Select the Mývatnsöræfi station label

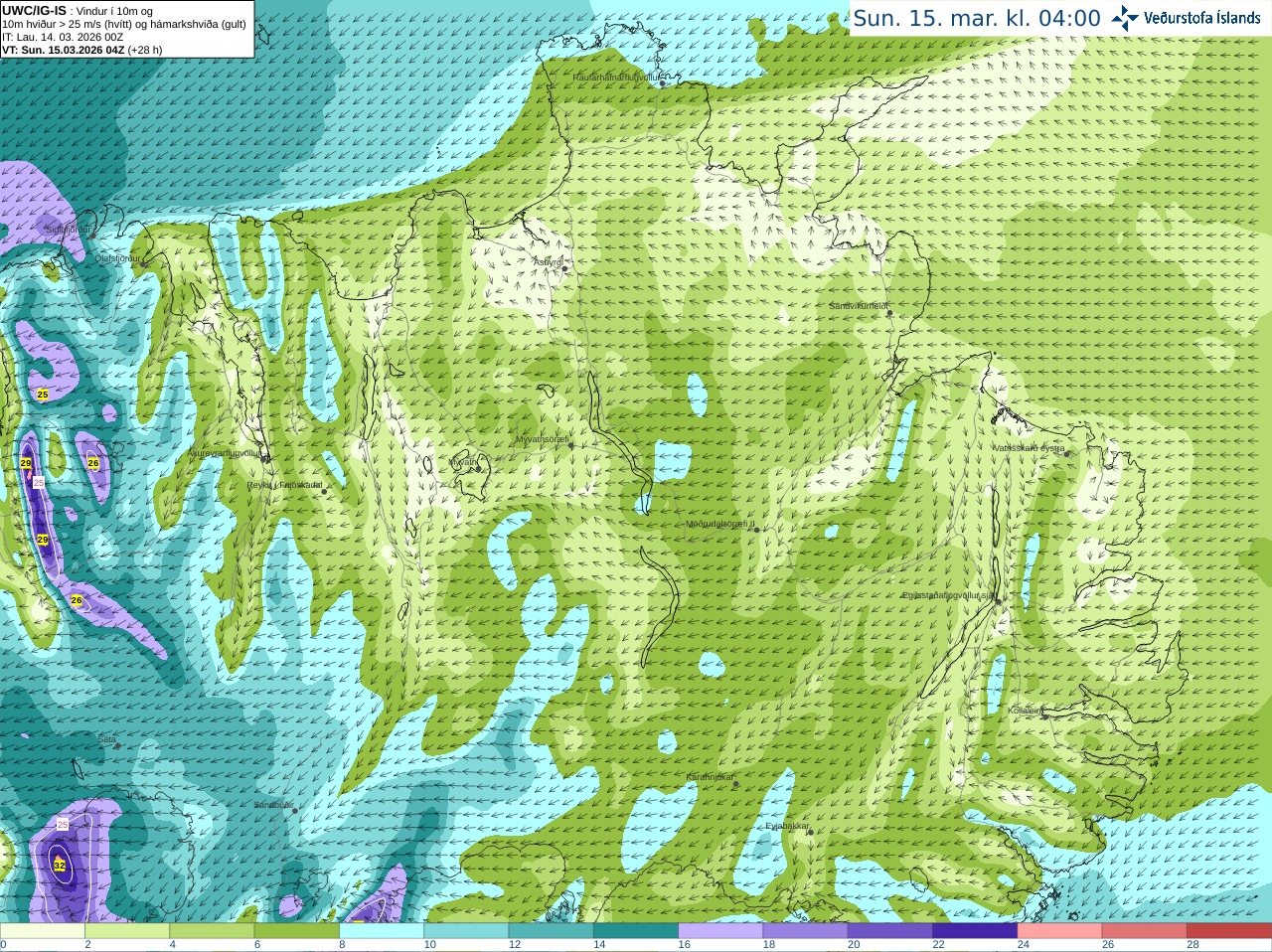[x=542, y=439]
